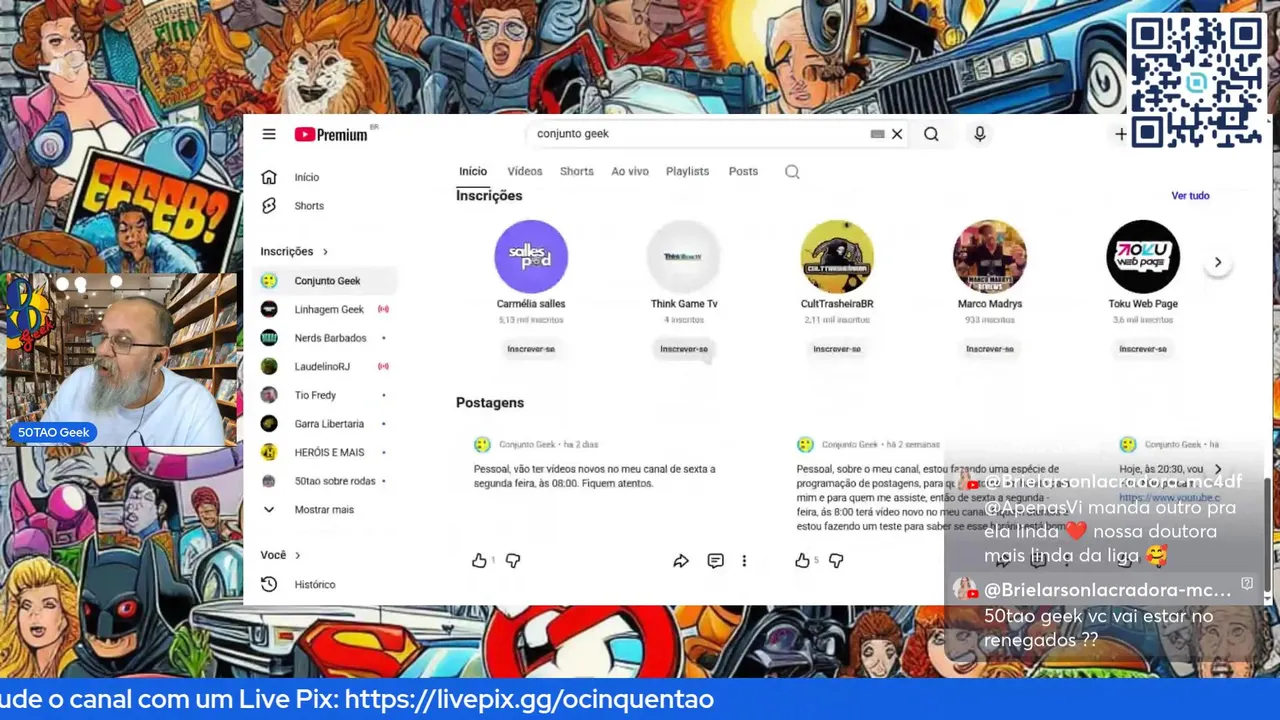1280x720 pixels.
Task: Open Nerds Barbados channel in sidebar
Action: coord(325,338)
